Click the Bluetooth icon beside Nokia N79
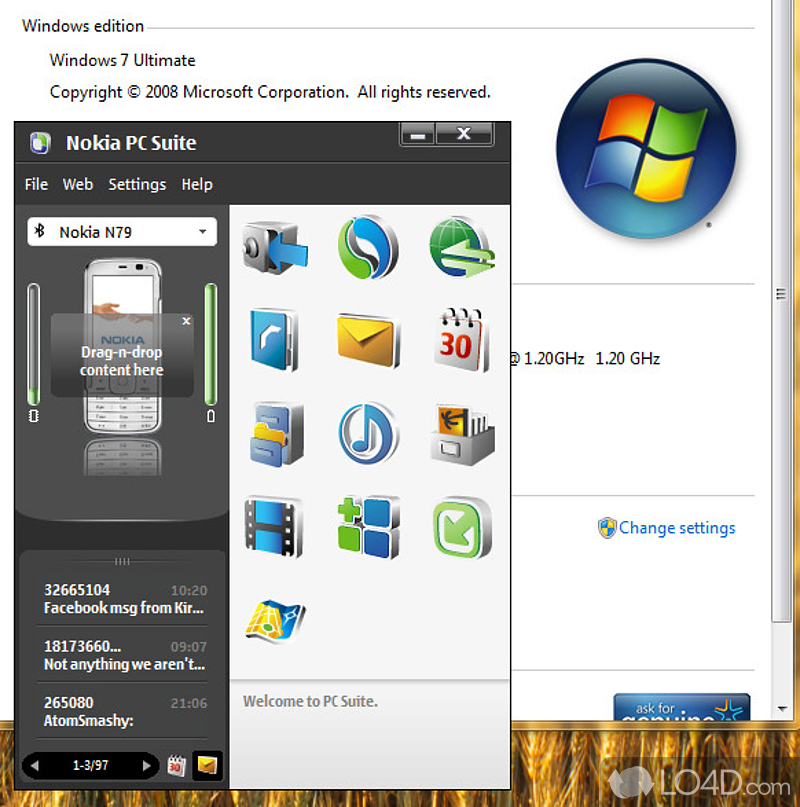This screenshot has width=800, height=807. (40, 231)
